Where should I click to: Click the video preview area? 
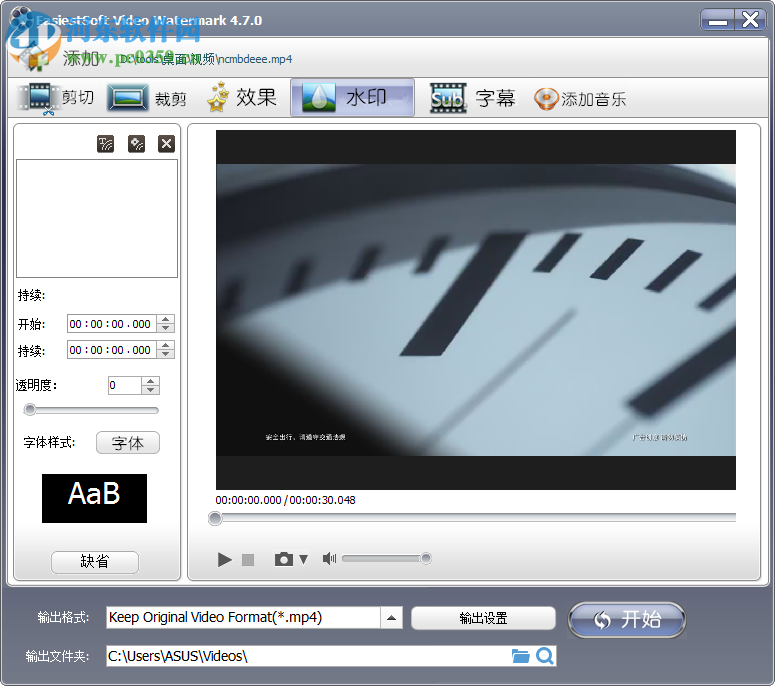[x=475, y=310]
